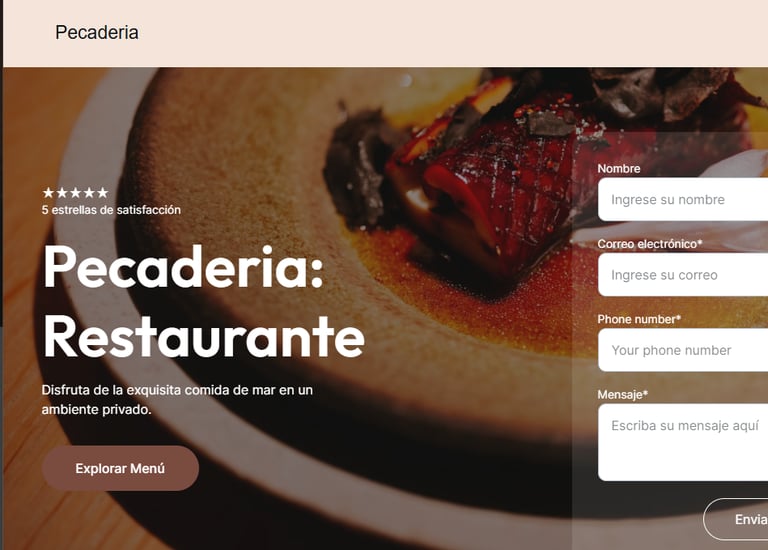Click the 'Mensaje*' label

point(623,395)
